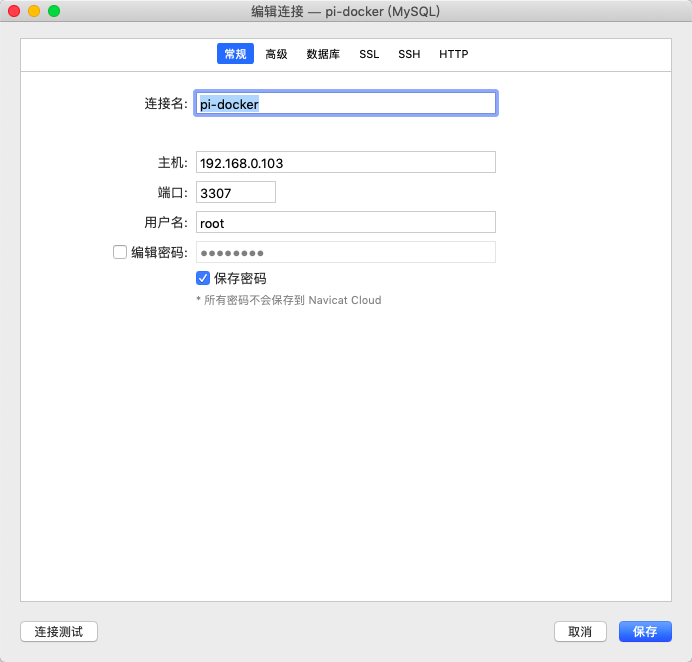Save the connection with 保存
This screenshot has height=662, width=692.
pos(645,631)
